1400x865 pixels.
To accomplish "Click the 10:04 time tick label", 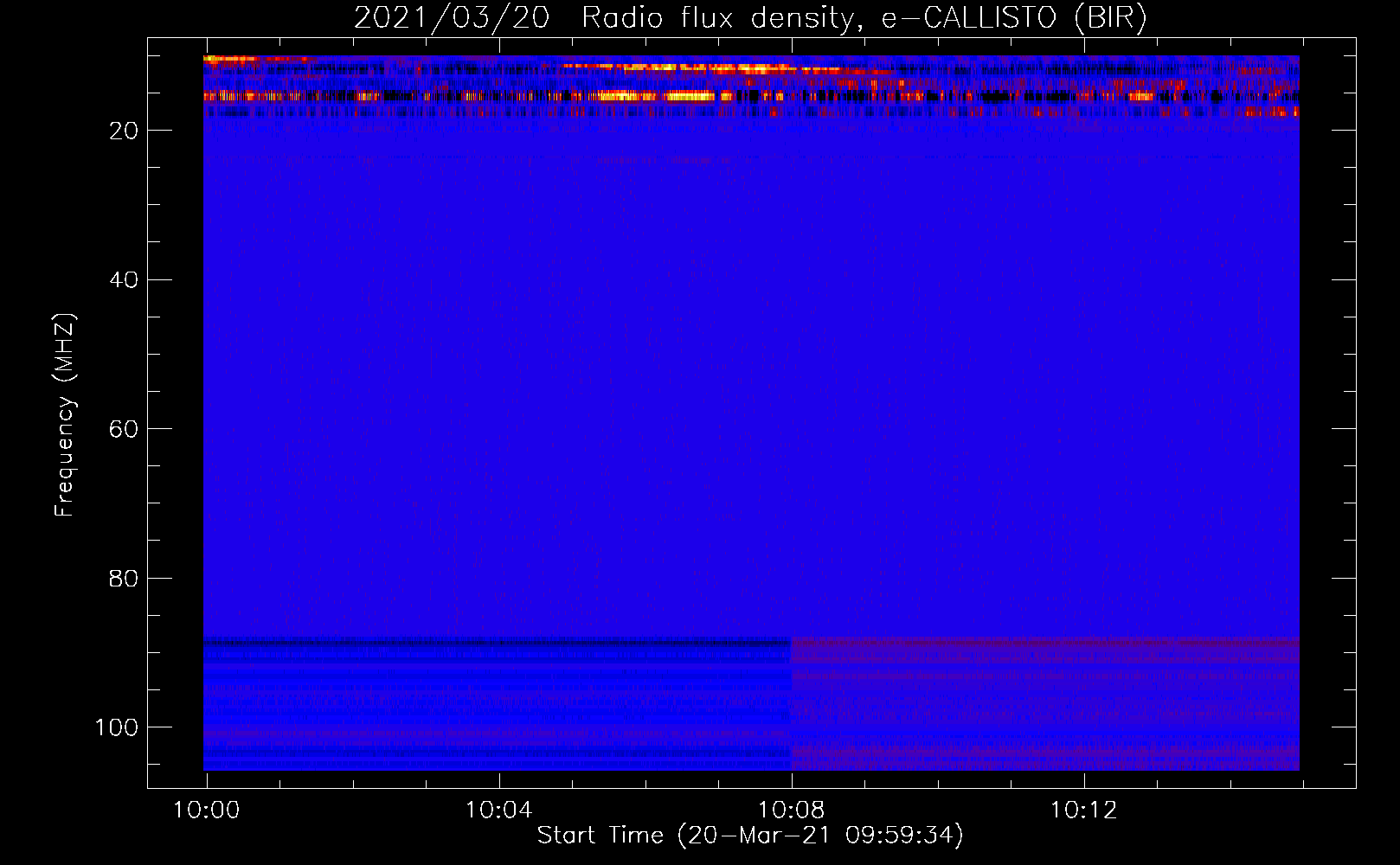I will coord(499,811).
